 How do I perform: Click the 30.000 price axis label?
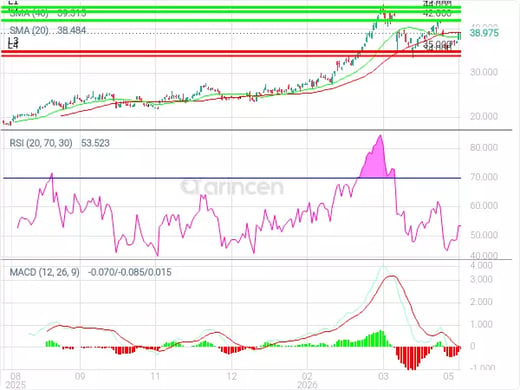pyautogui.click(x=484, y=72)
